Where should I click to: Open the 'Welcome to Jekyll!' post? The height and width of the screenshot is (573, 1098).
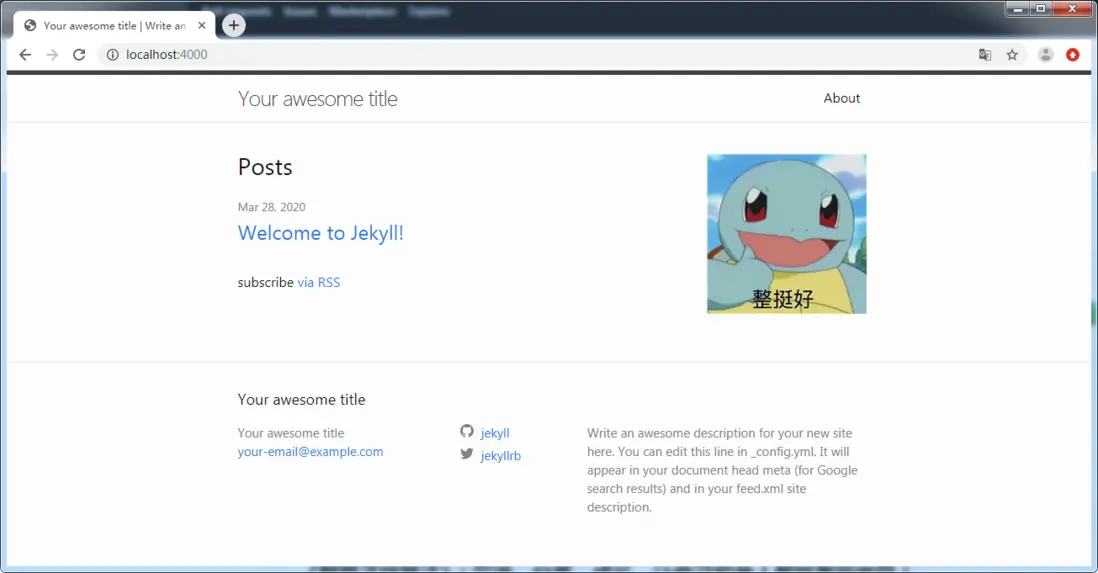click(x=321, y=233)
